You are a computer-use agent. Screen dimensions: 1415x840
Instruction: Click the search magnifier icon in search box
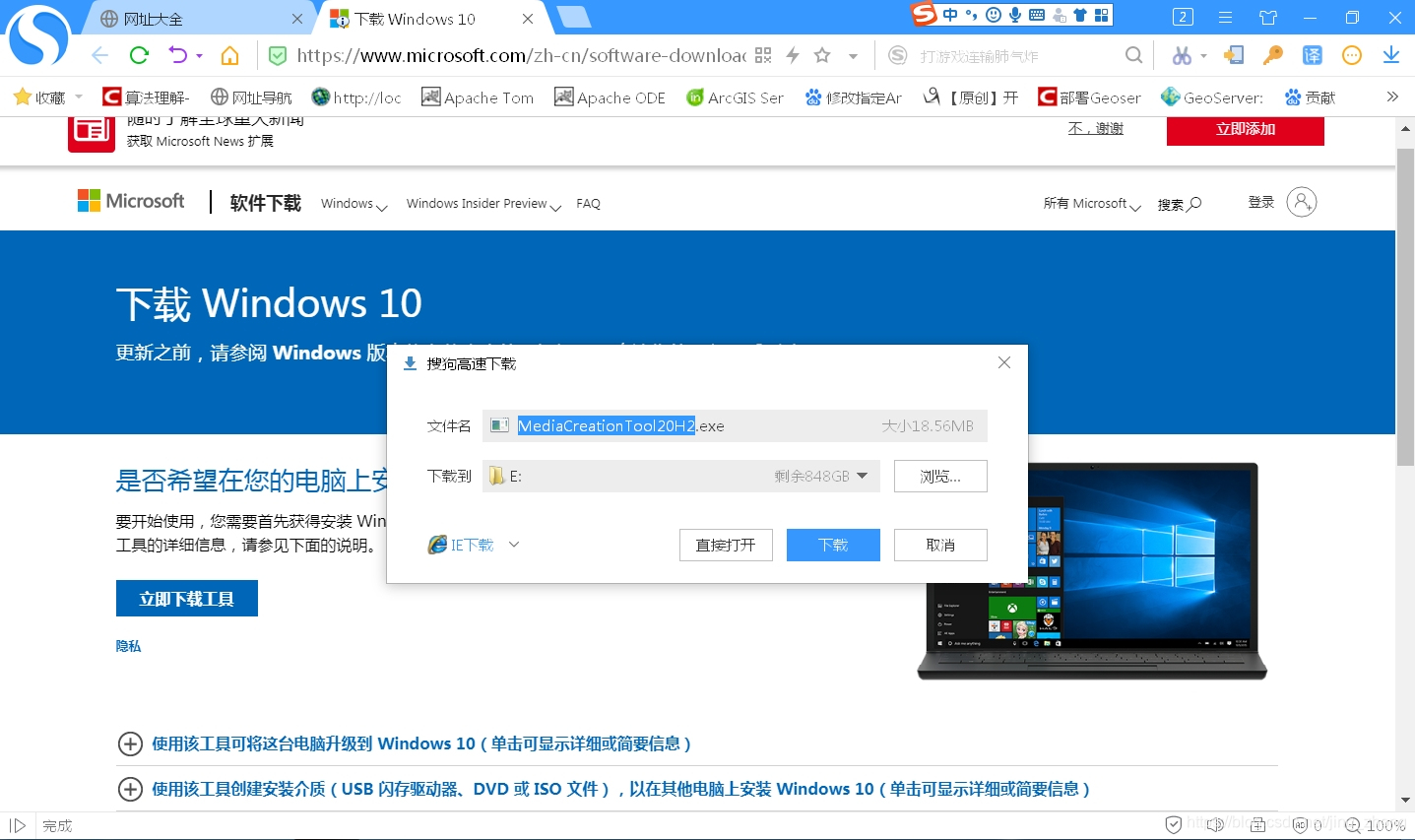[x=1134, y=55]
